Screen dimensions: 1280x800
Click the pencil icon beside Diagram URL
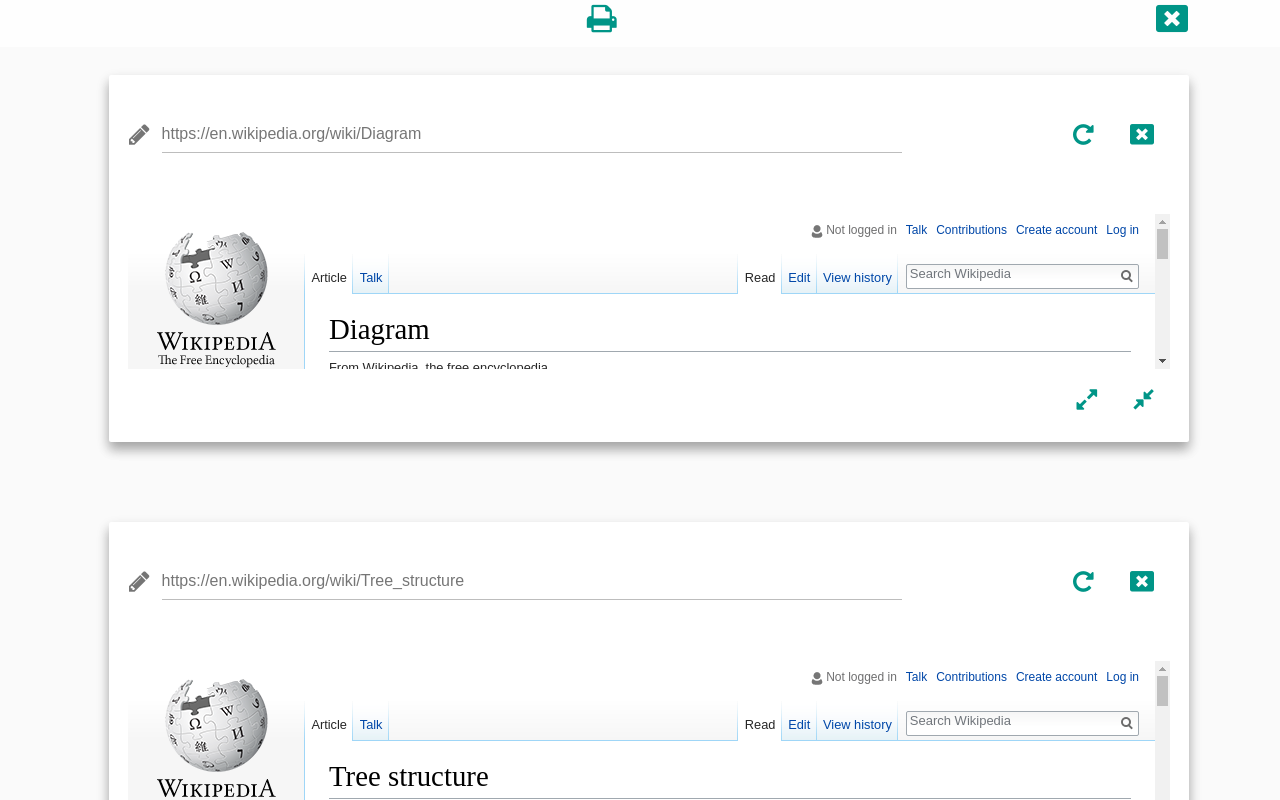click(x=139, y=135)
